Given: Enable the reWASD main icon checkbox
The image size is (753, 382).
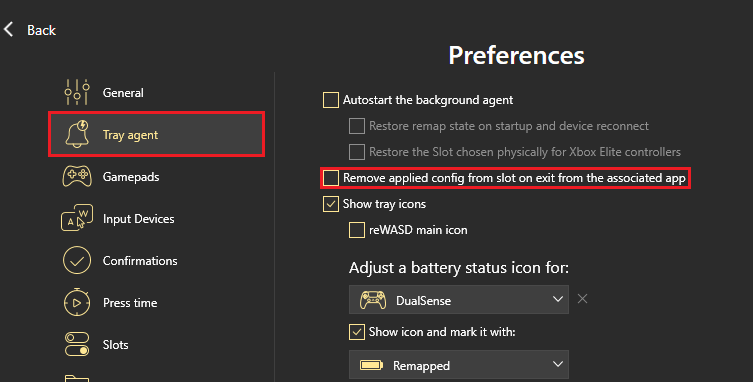Looking at the screenshot, I should click(x=356, y=230).
